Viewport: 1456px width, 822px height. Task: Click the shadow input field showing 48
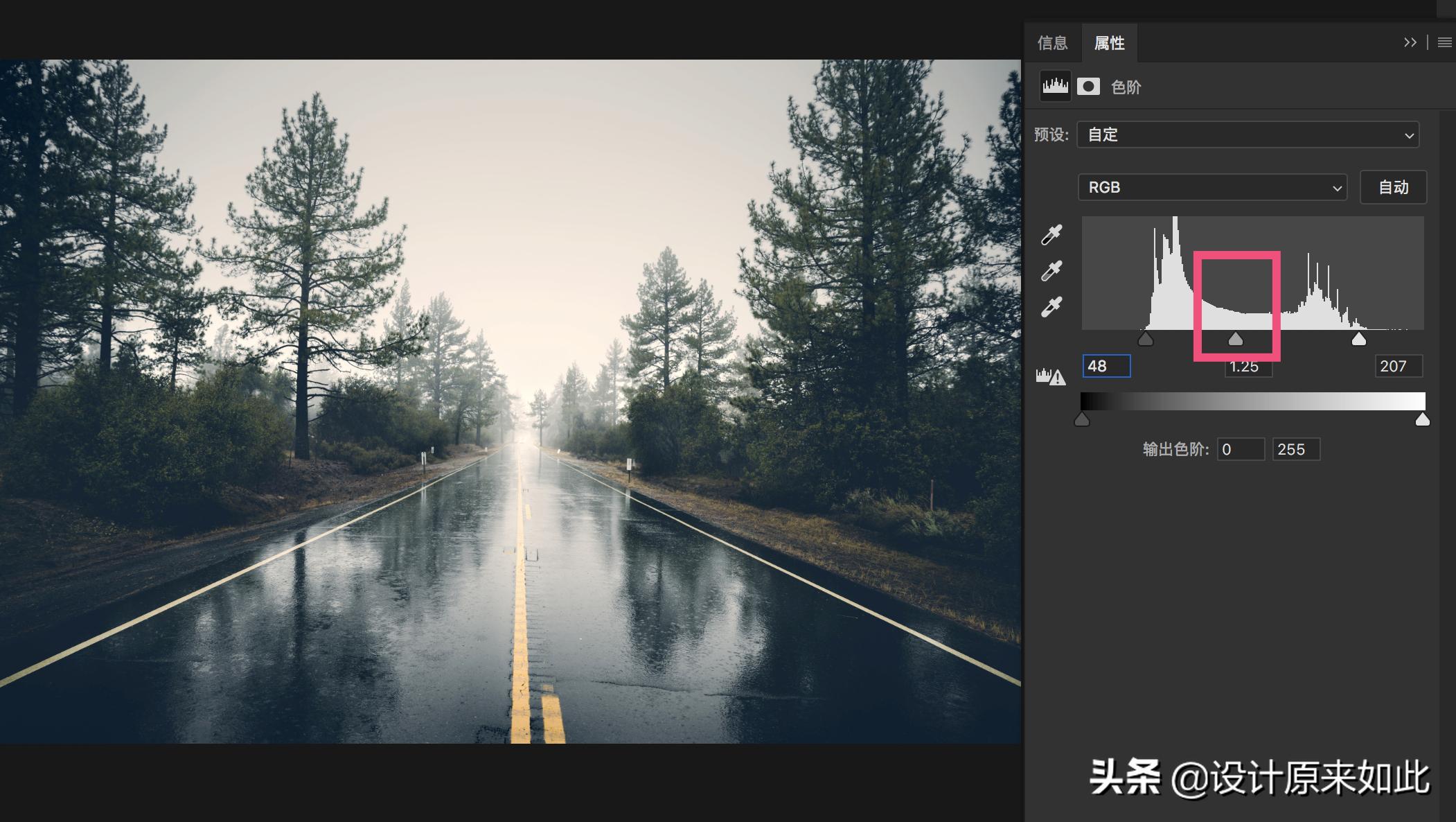coord(1106,366)
